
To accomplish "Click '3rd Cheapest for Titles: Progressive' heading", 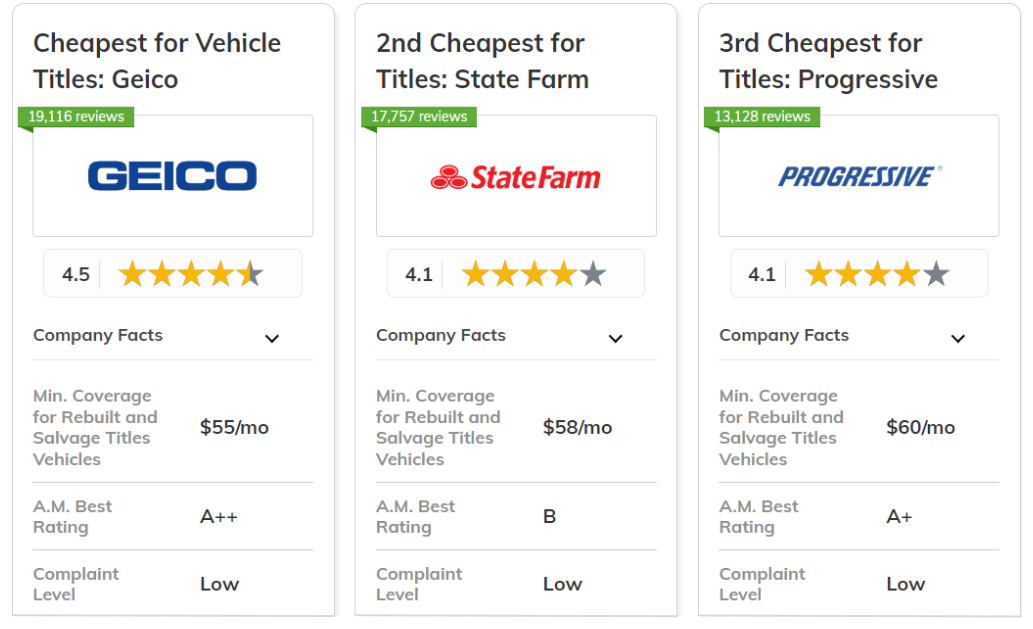I will (828, 61).
